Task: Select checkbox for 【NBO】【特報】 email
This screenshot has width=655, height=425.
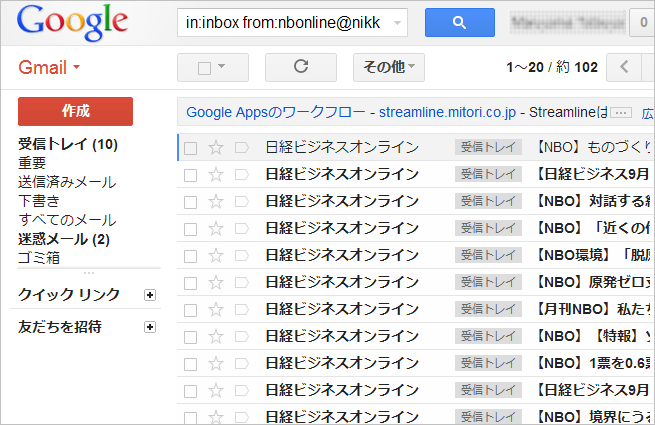Action: 190,337
